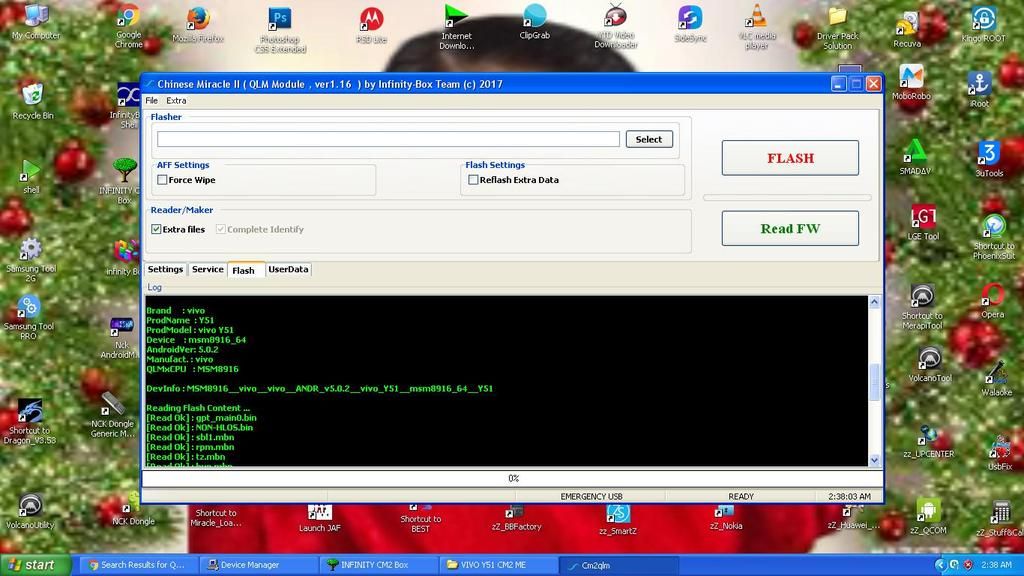Click the Select firmware button
The width and height of the screenshot is (1024, 576).
[648, 139]
